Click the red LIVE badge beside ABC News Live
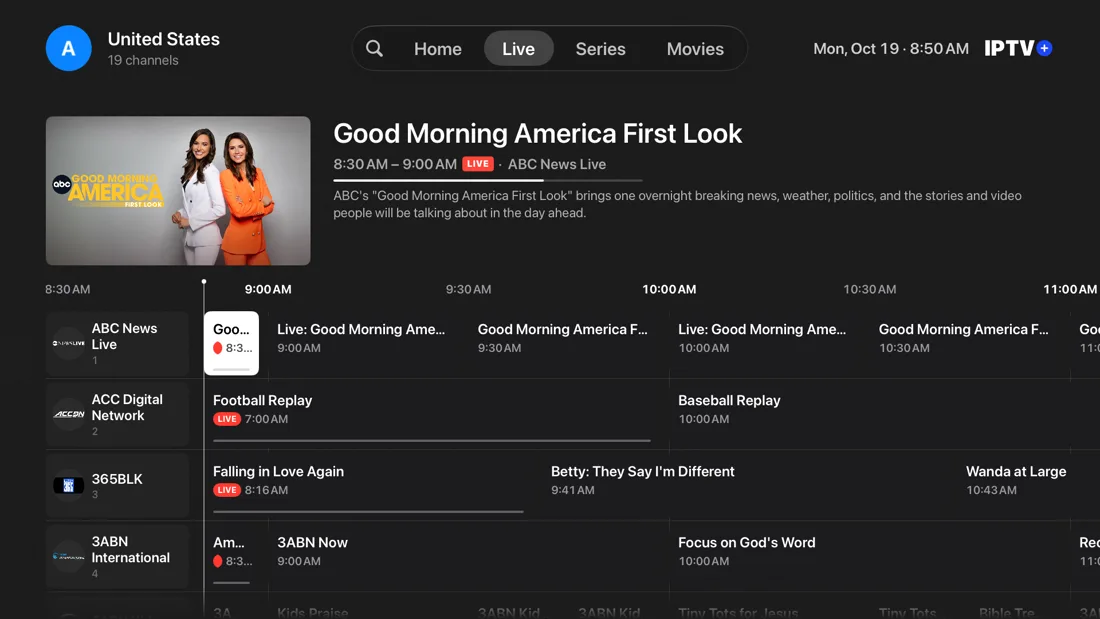Screen dimensions: 1100x619 [478, 164]
